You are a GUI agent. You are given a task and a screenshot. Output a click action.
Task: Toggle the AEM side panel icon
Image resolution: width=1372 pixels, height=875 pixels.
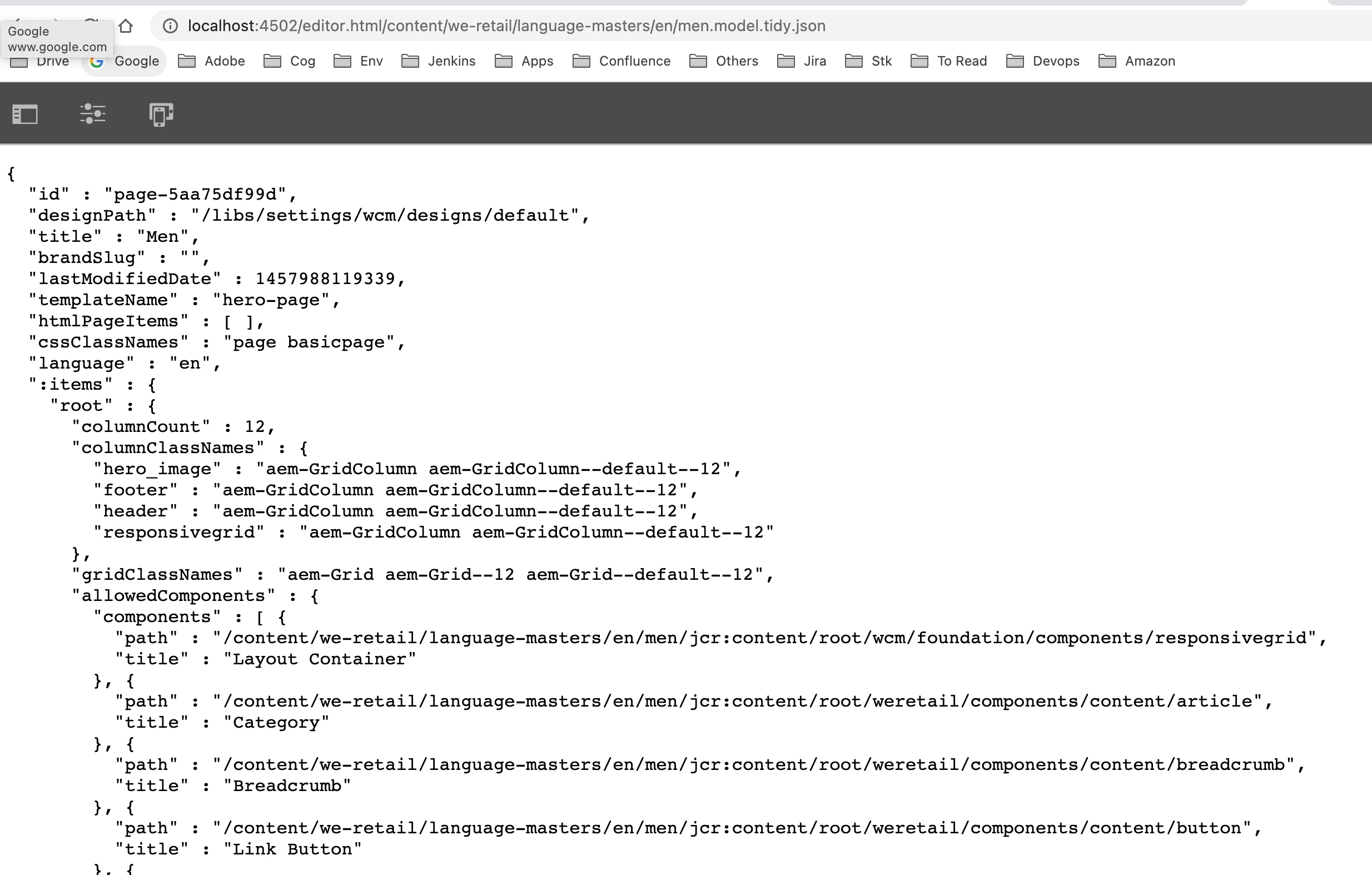coord(25,114)
